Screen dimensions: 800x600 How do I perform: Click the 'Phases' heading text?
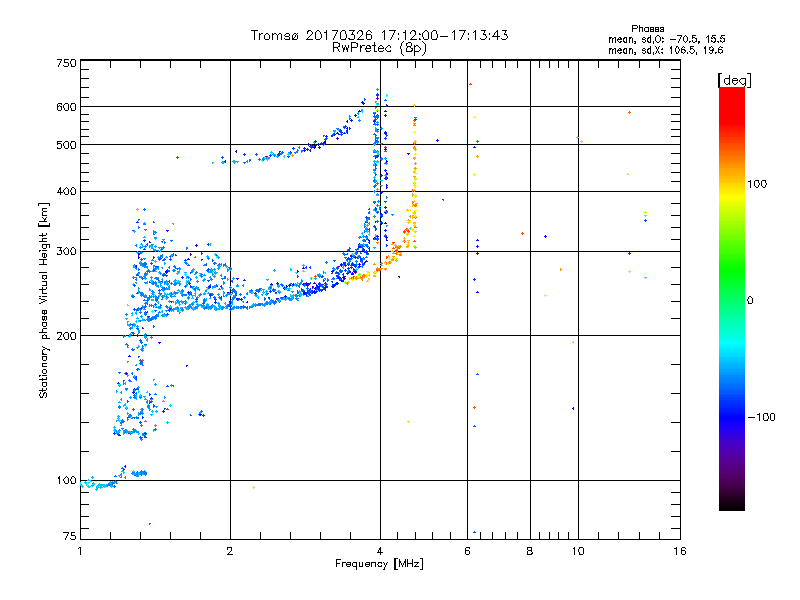(647, 29)
